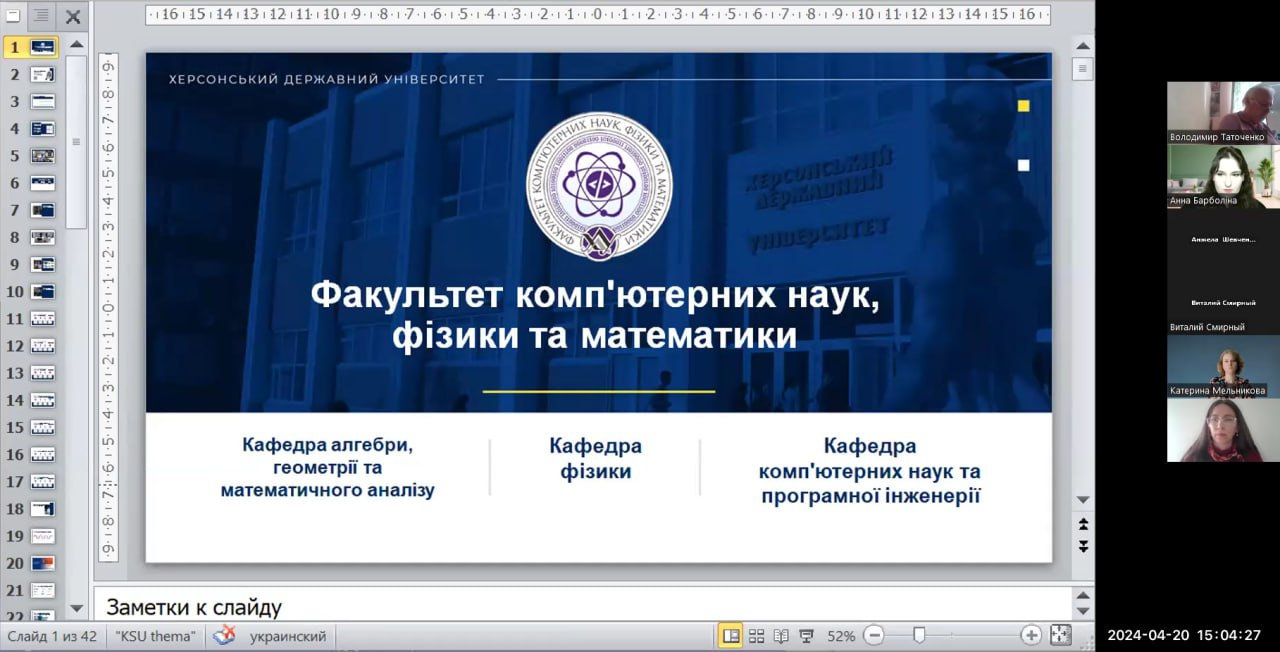
Task: Click the 'украинский' language indicator
Action: (x=288, y=636)
